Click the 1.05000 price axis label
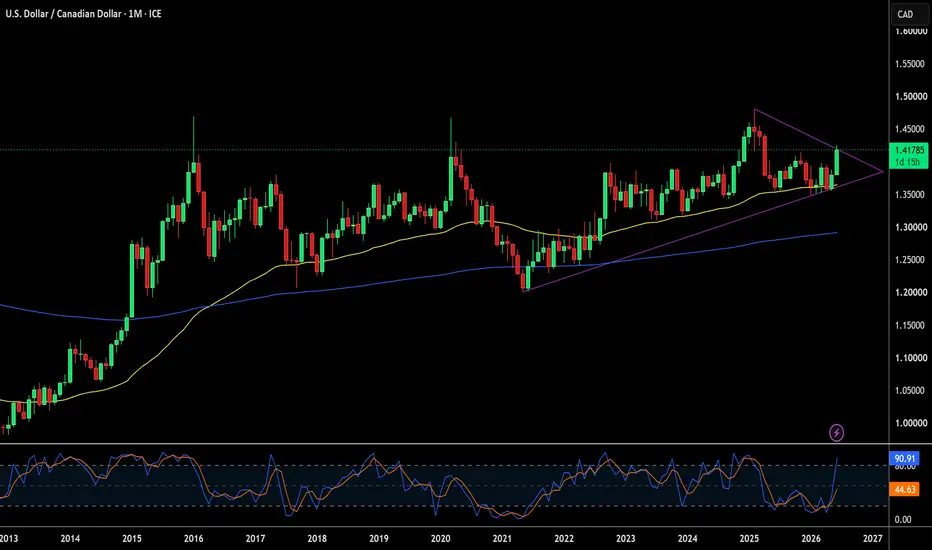 coord(911,391)
